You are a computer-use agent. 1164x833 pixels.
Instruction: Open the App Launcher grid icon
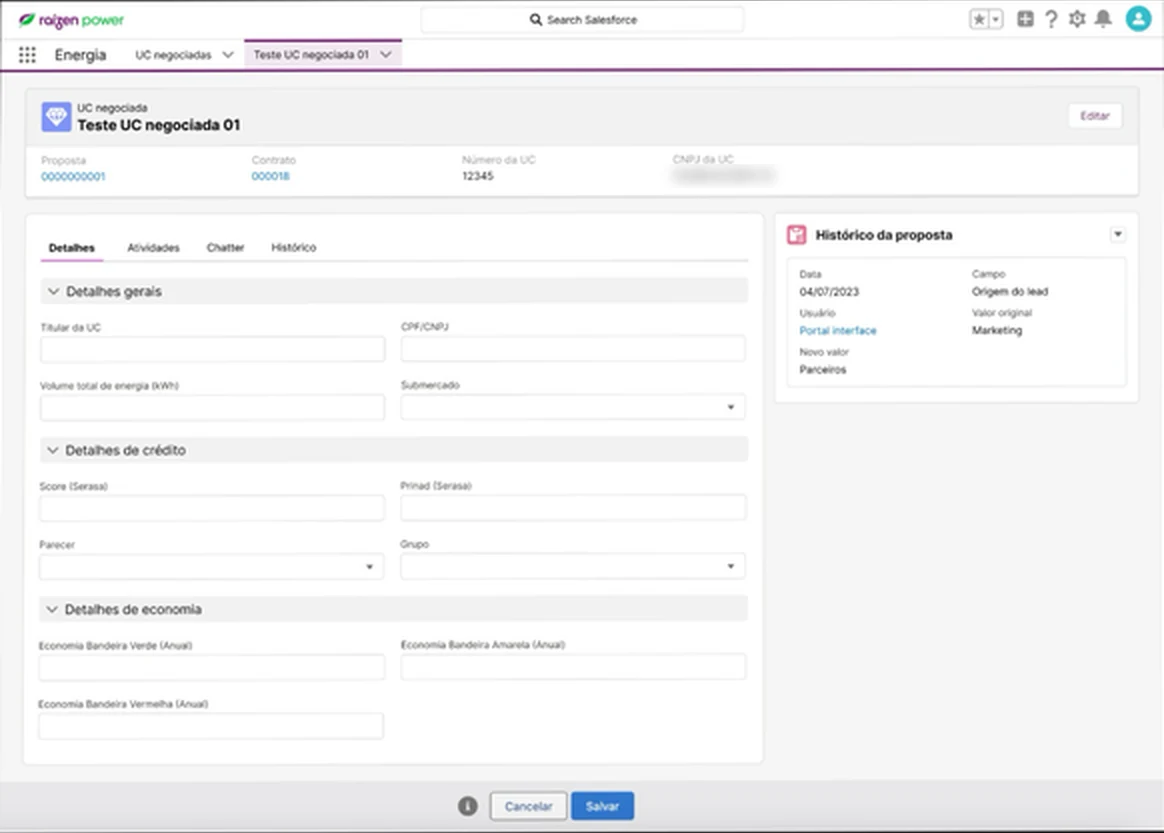pyautogui.click(x=27, y=55)
